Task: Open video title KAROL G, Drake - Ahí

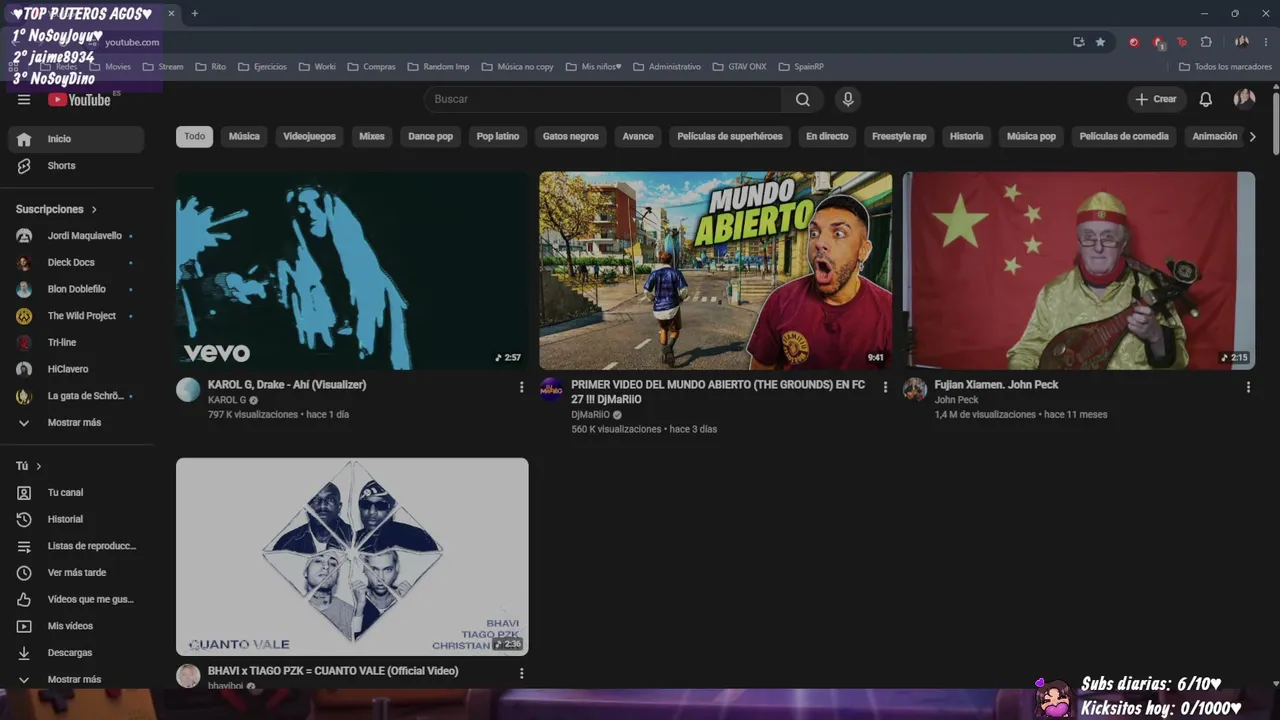Action: coord(287,385)
